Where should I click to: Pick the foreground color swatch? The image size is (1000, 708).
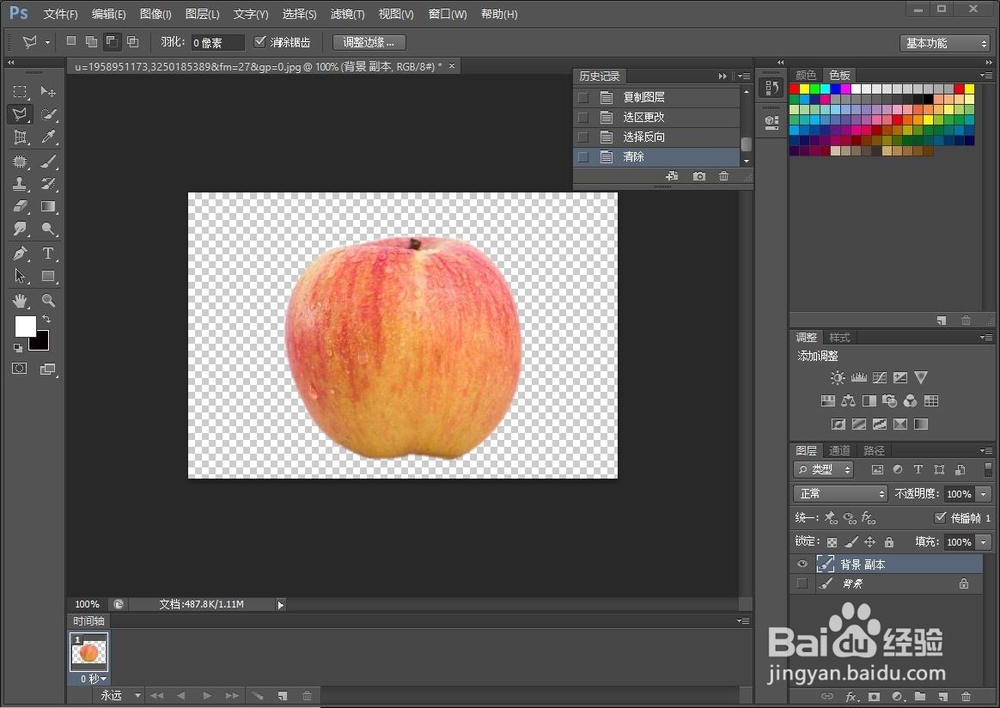pos(24,325)
